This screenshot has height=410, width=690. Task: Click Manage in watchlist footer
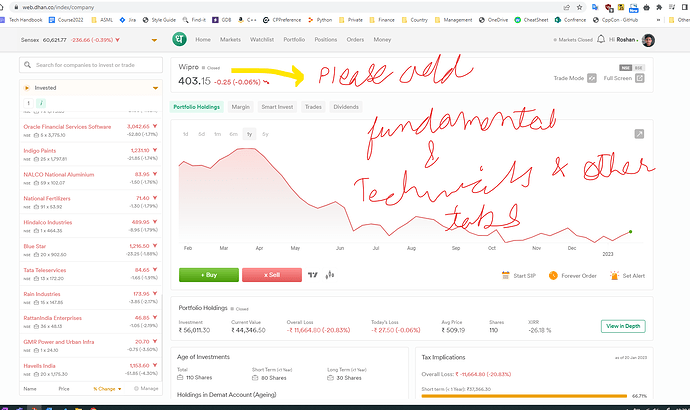point(146,388)
